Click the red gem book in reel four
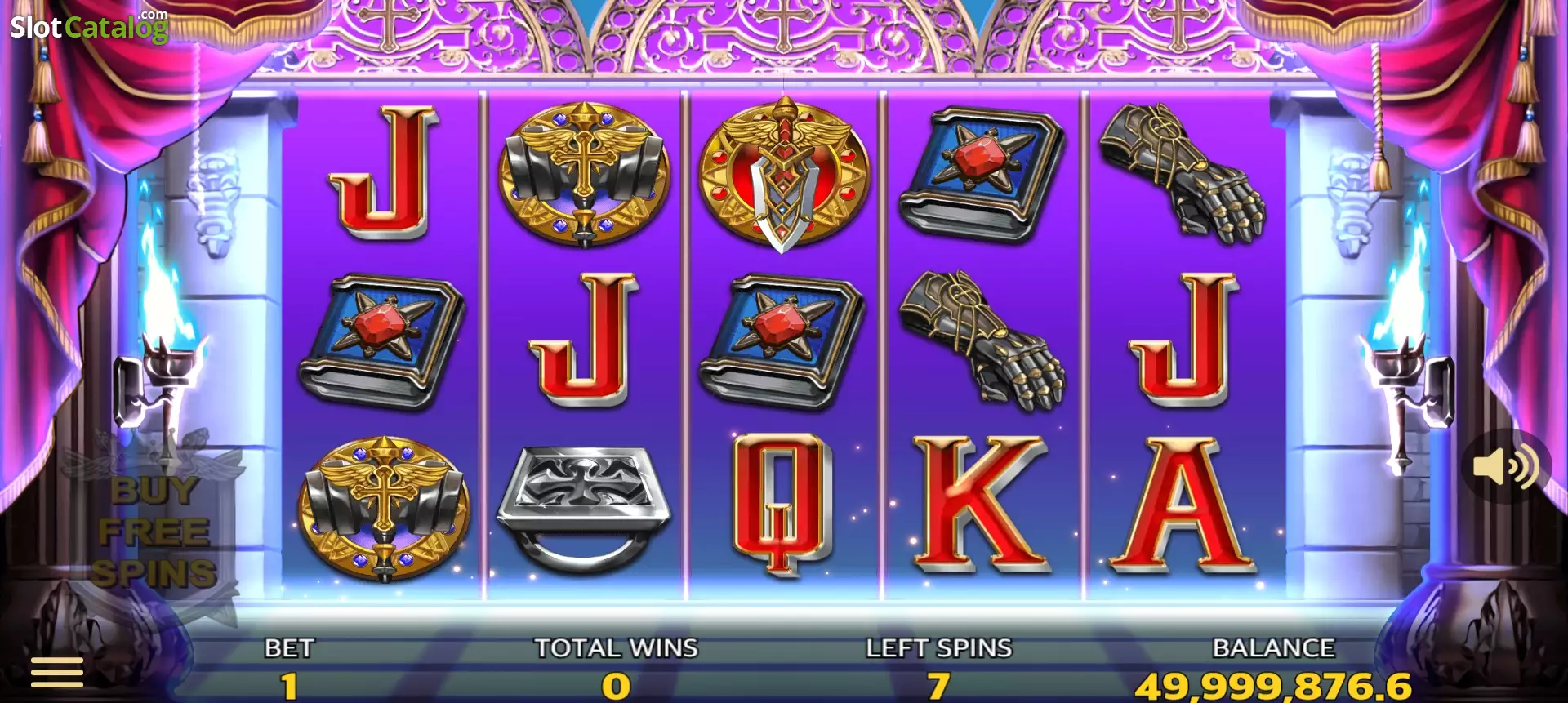This screenshot has width=1568, height=703. (982, 174)
